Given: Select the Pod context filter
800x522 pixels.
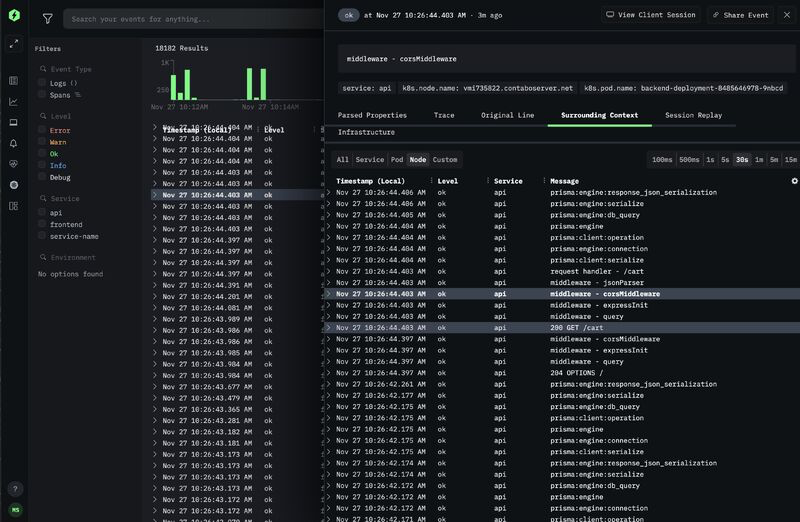Looking at the screenshot, I should pos(397,160).
